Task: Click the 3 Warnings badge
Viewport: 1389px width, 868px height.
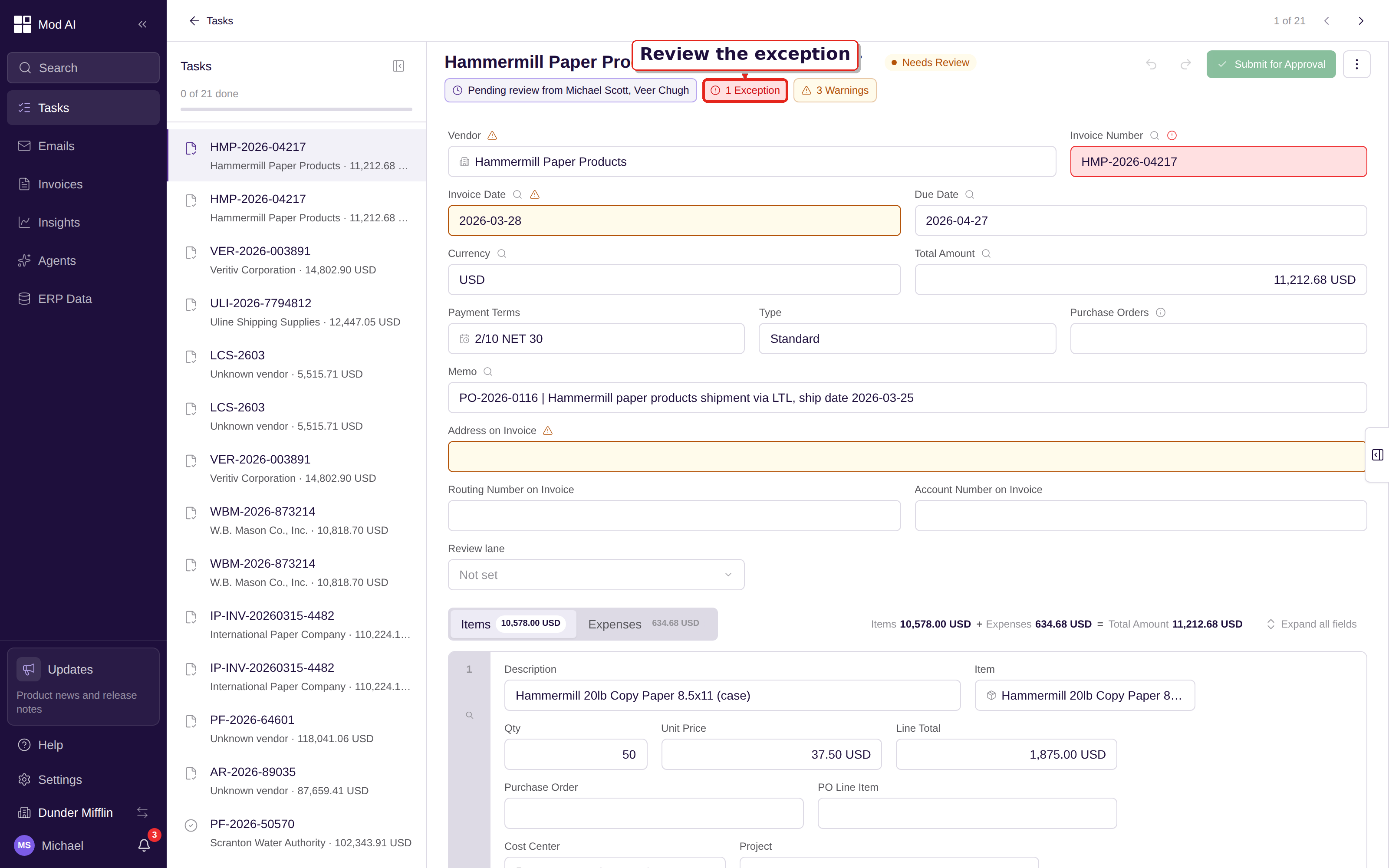Action: (835, 90)
